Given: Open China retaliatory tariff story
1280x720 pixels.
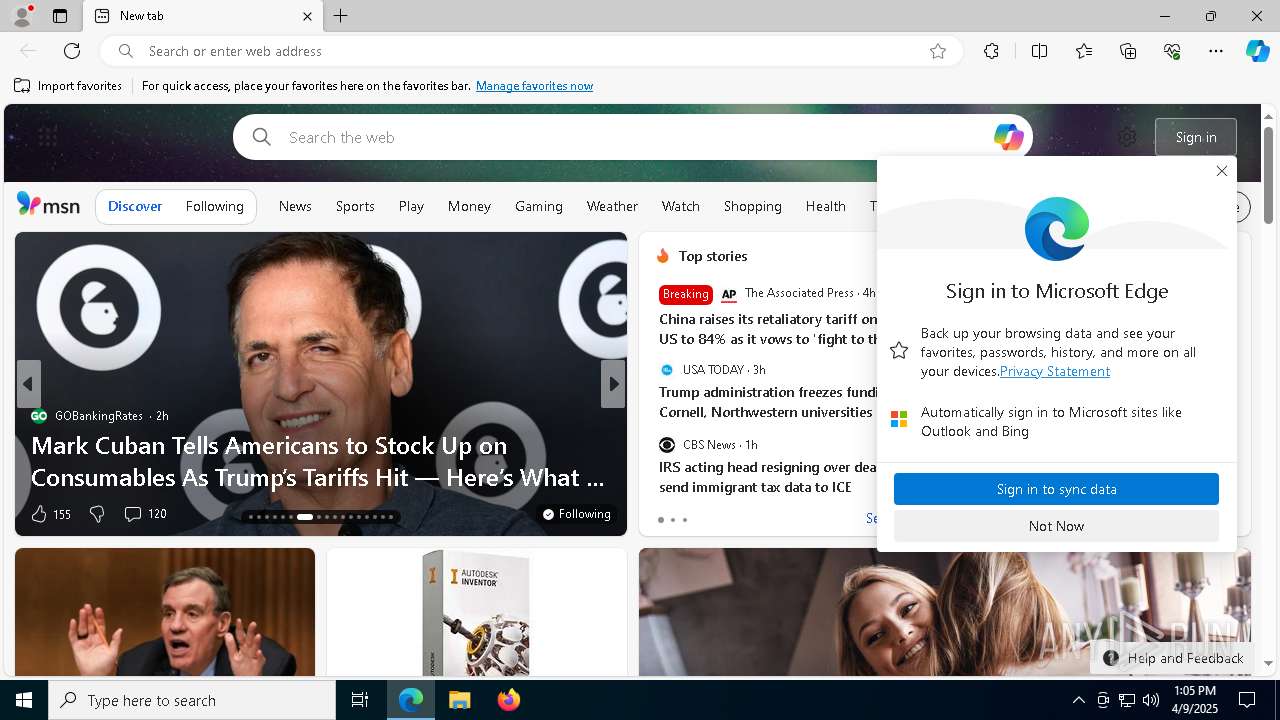Looking at the screenshot, I should pos(768,329).
